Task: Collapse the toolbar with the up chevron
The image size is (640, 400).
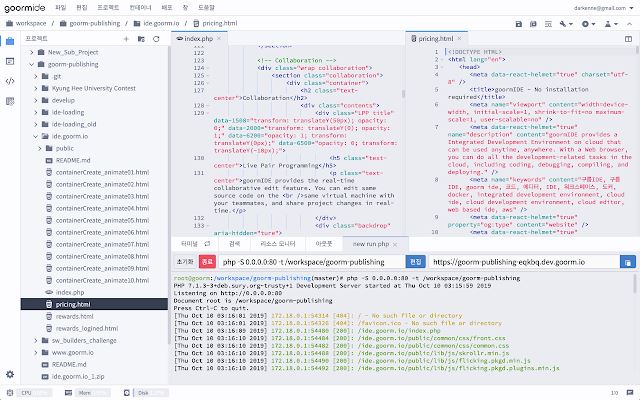Action: coord(629,24)
